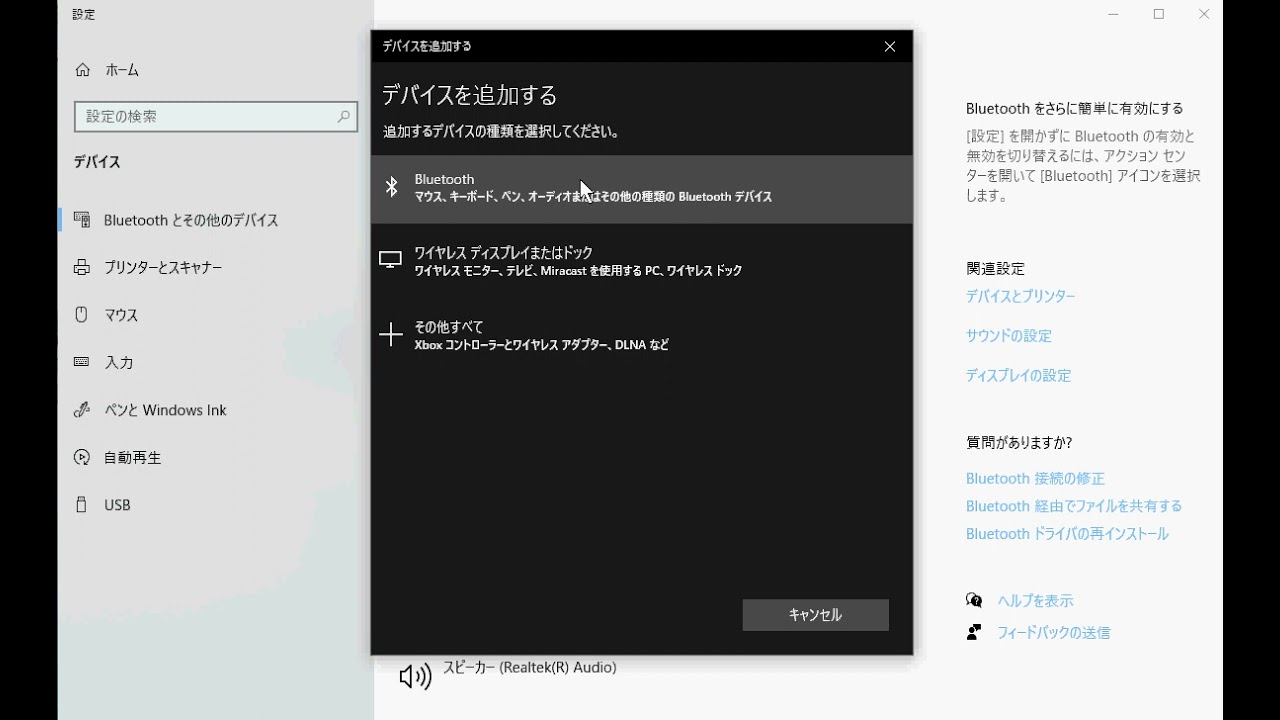This screenshot has height=720, width=1280.
Task: Click the magnifier icon in search box
Action: coord(343,116)
